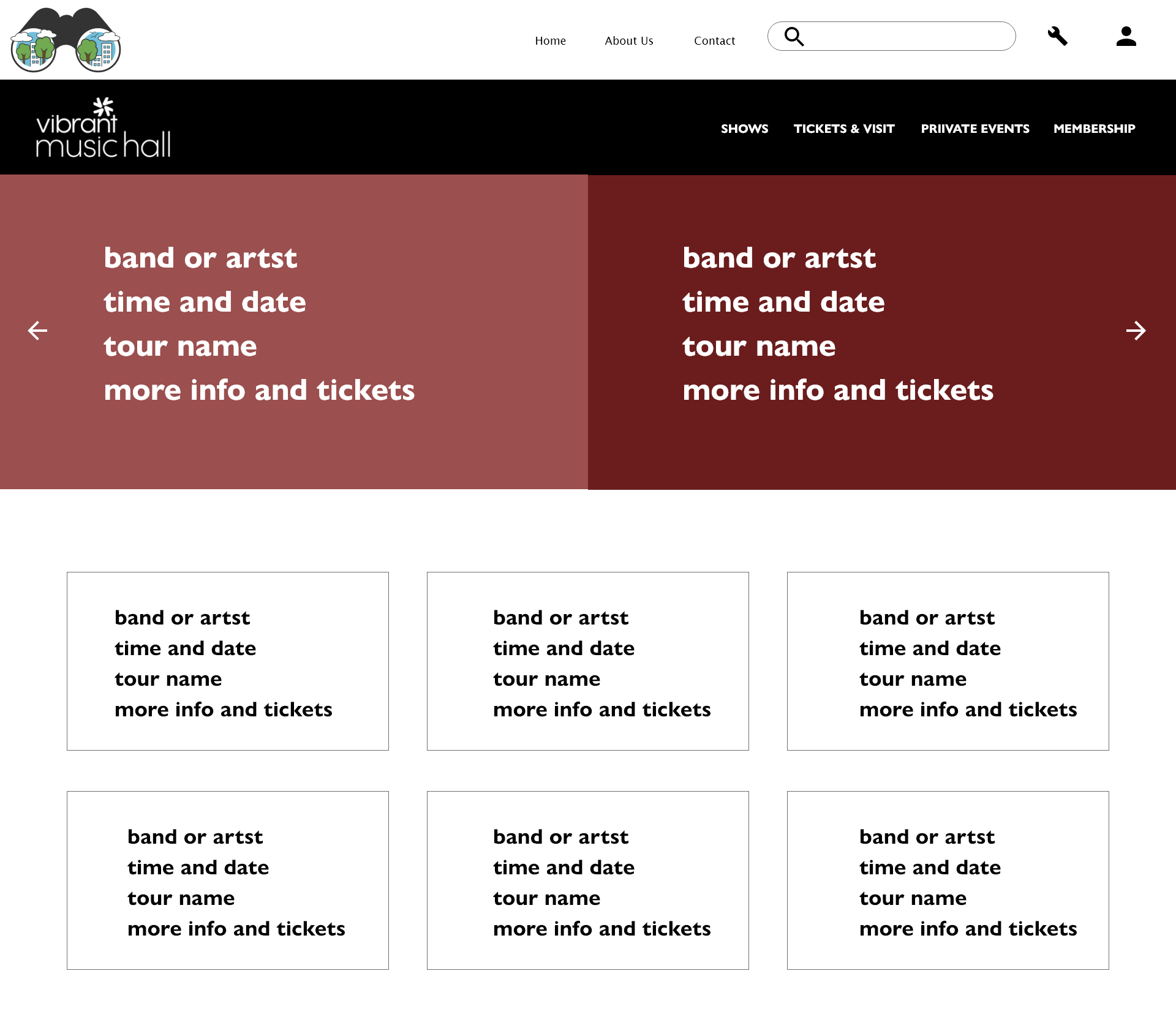
Task: Go to the Contact page
Action: (714, 40)
